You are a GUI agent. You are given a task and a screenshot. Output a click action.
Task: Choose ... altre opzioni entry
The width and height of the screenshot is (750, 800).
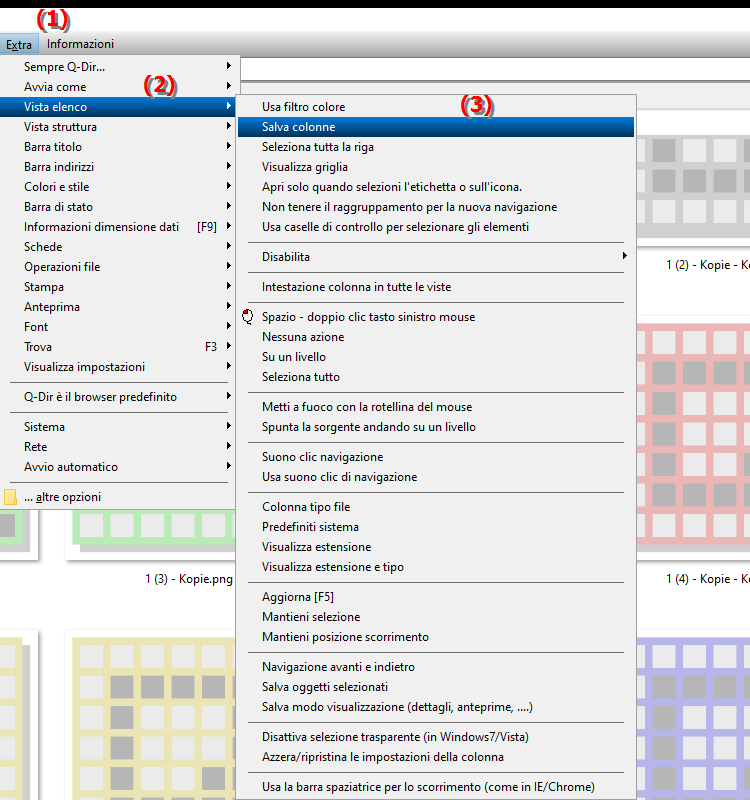(118, 497)
